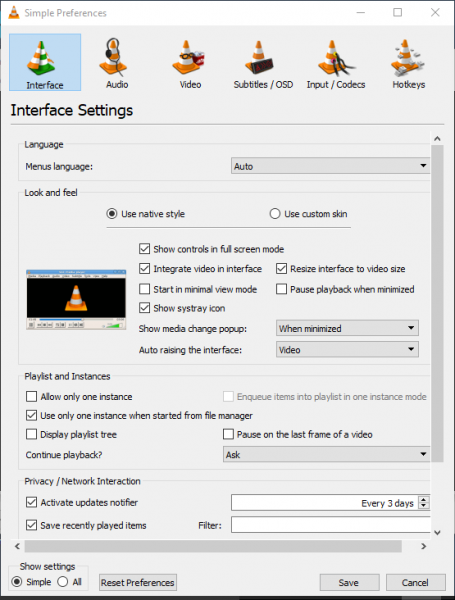Select Use custom skin option
Image resolution: width=455 pixels, height=600 pixels.
275,214
